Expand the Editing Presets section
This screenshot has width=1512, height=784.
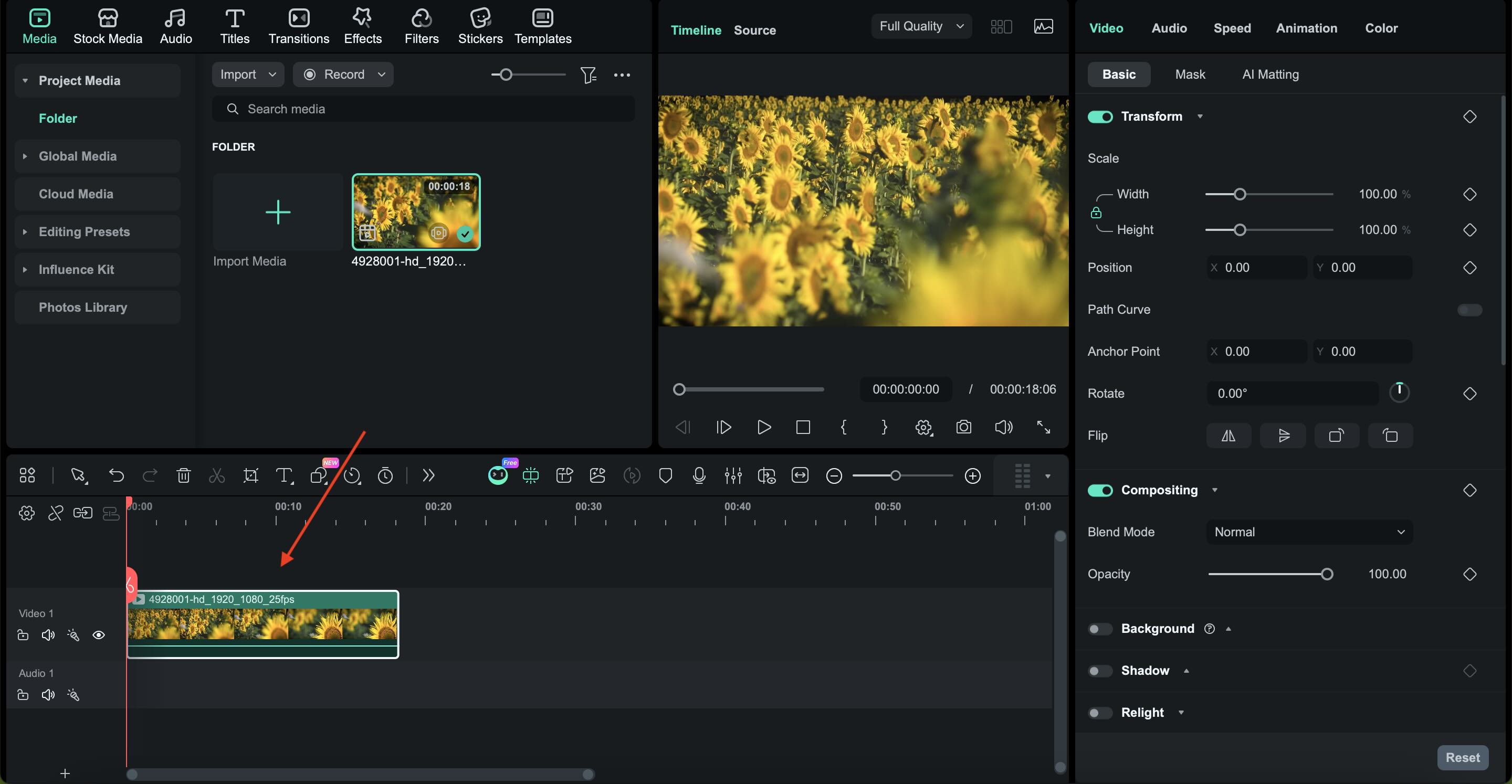coord(84,231)
